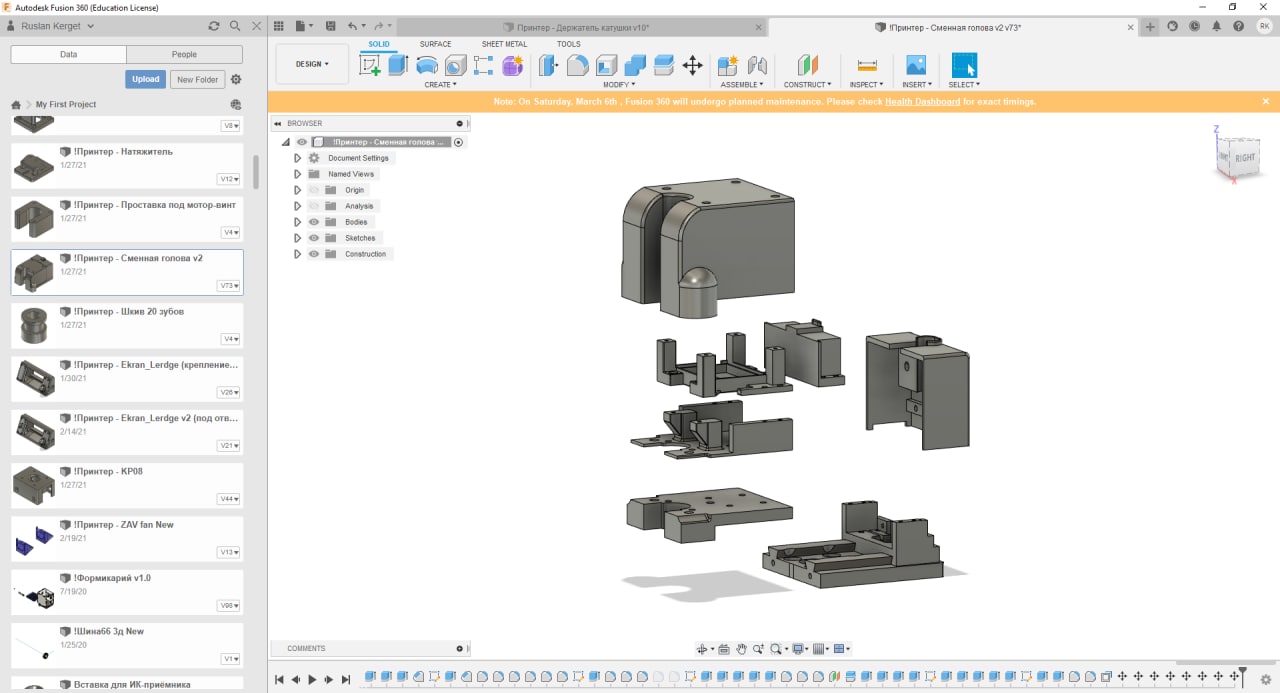This screenshot has height=693, width=1280.
Task: Toggle visibility of Sketches folder
Action: (x=314, y=238)
